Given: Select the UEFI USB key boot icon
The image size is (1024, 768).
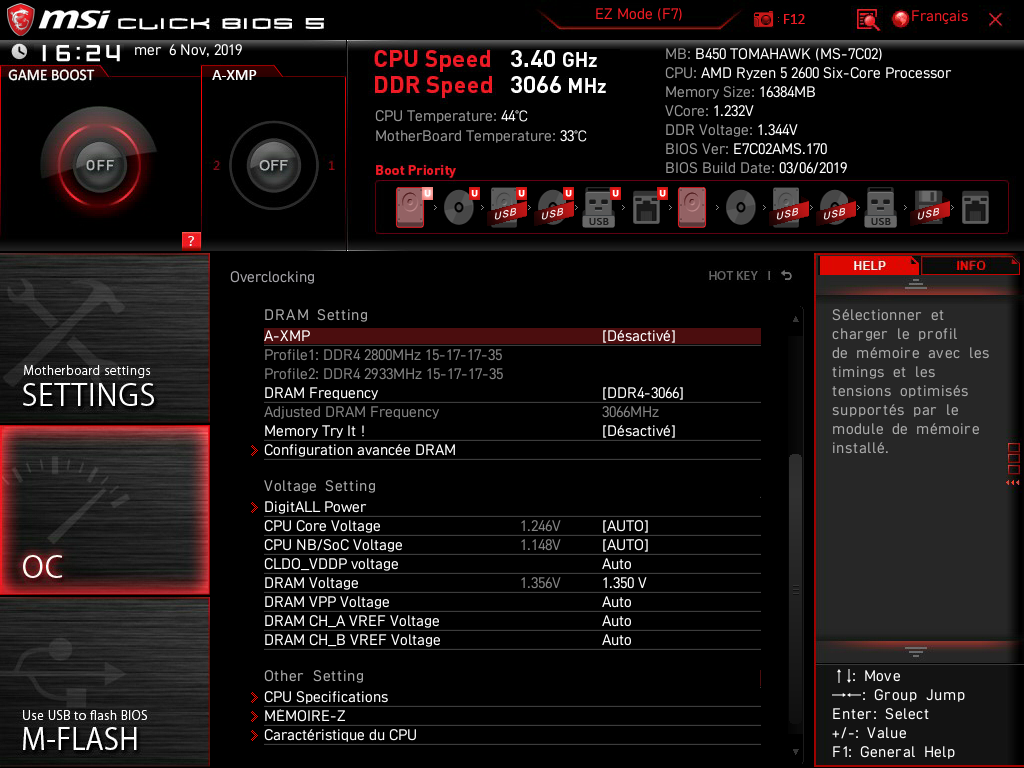Looking at the screenshot, I should pos(601,208).
